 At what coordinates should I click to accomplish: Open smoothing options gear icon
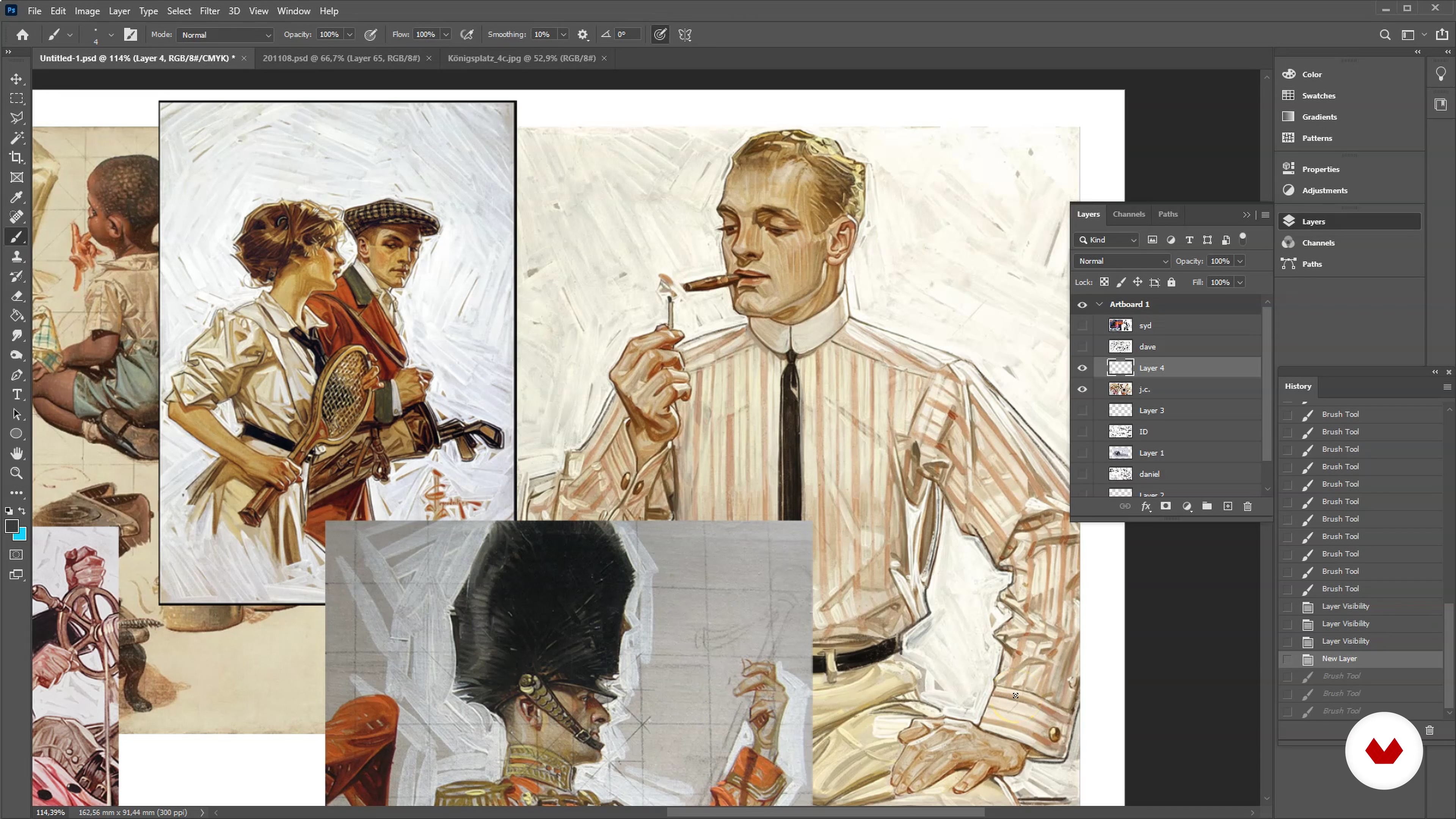[x=583, y=35]
